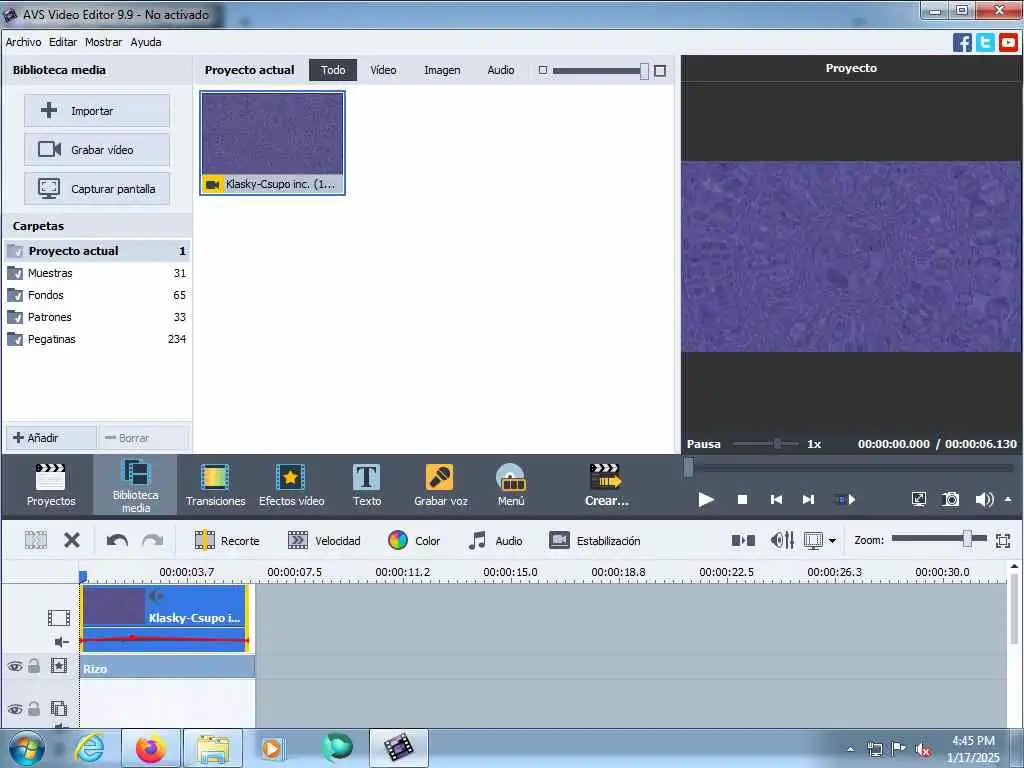The image size is (1024, 768).
Task: Click the Añadir folder button
Action: click(x=51, y=438)
